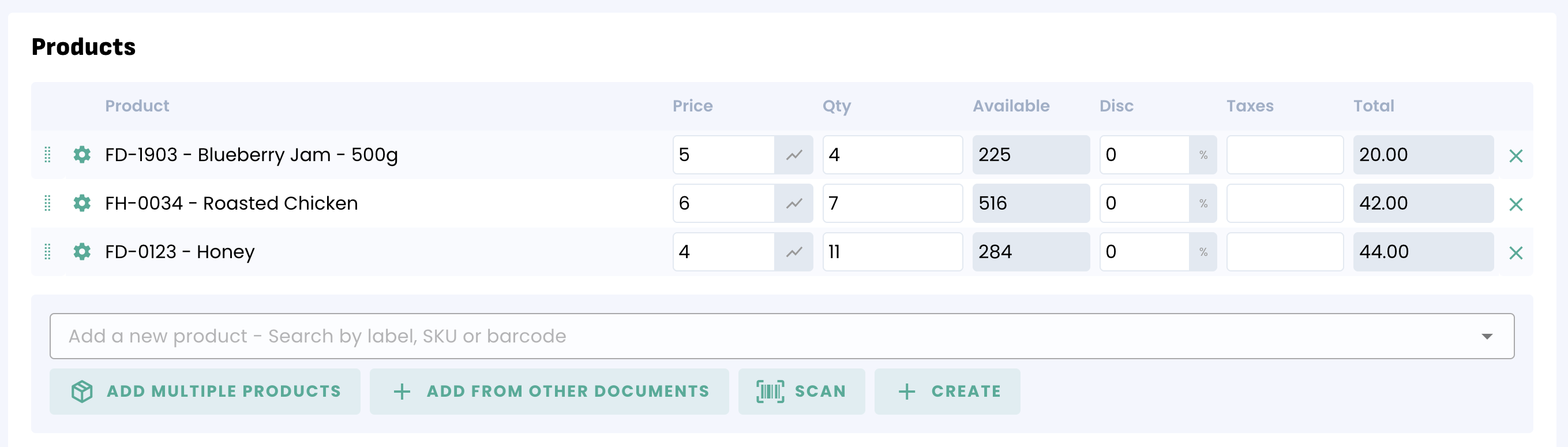The width and height of the screenshot is (1568, 447).
Task: Open price trend icon for Roasted Chicken
Action: coord(793,203)
